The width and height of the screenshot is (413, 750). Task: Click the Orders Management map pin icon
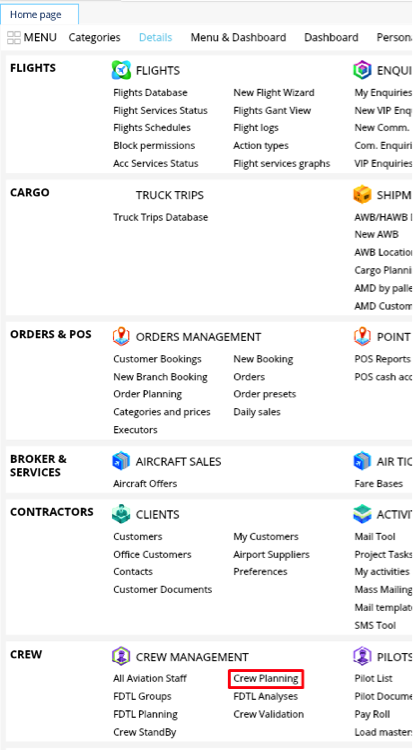click(121, 337)
